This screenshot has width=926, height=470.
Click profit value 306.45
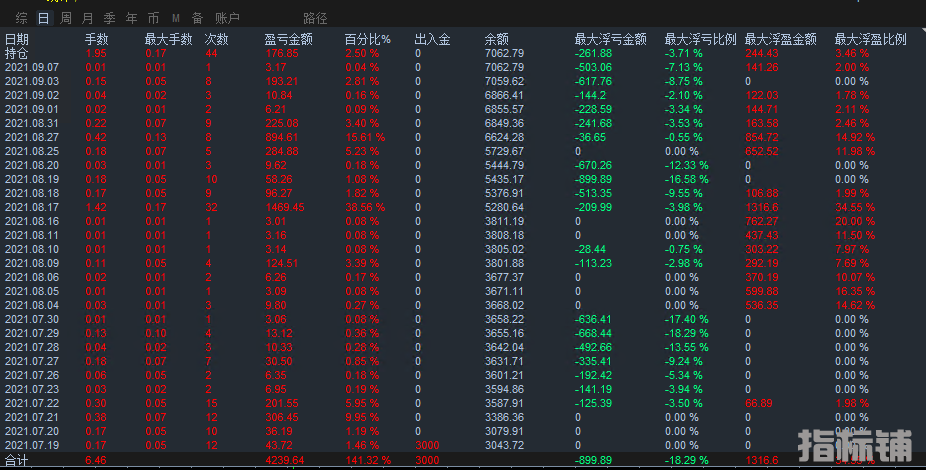click(282, 417)
